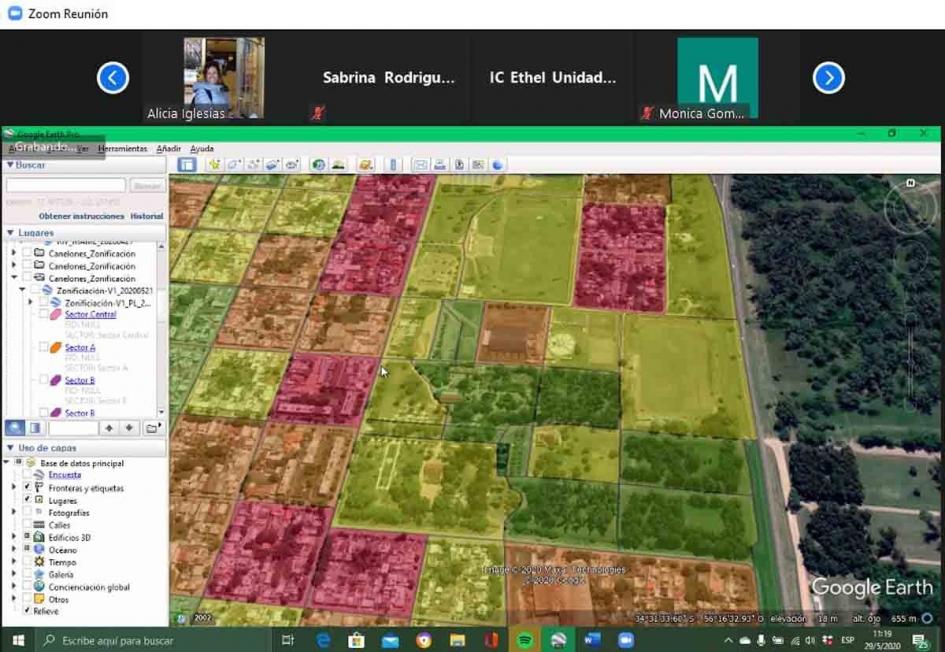Screen dimensions: 945x652
Task: Open the Sector A place link
Action: pos(80,347)
